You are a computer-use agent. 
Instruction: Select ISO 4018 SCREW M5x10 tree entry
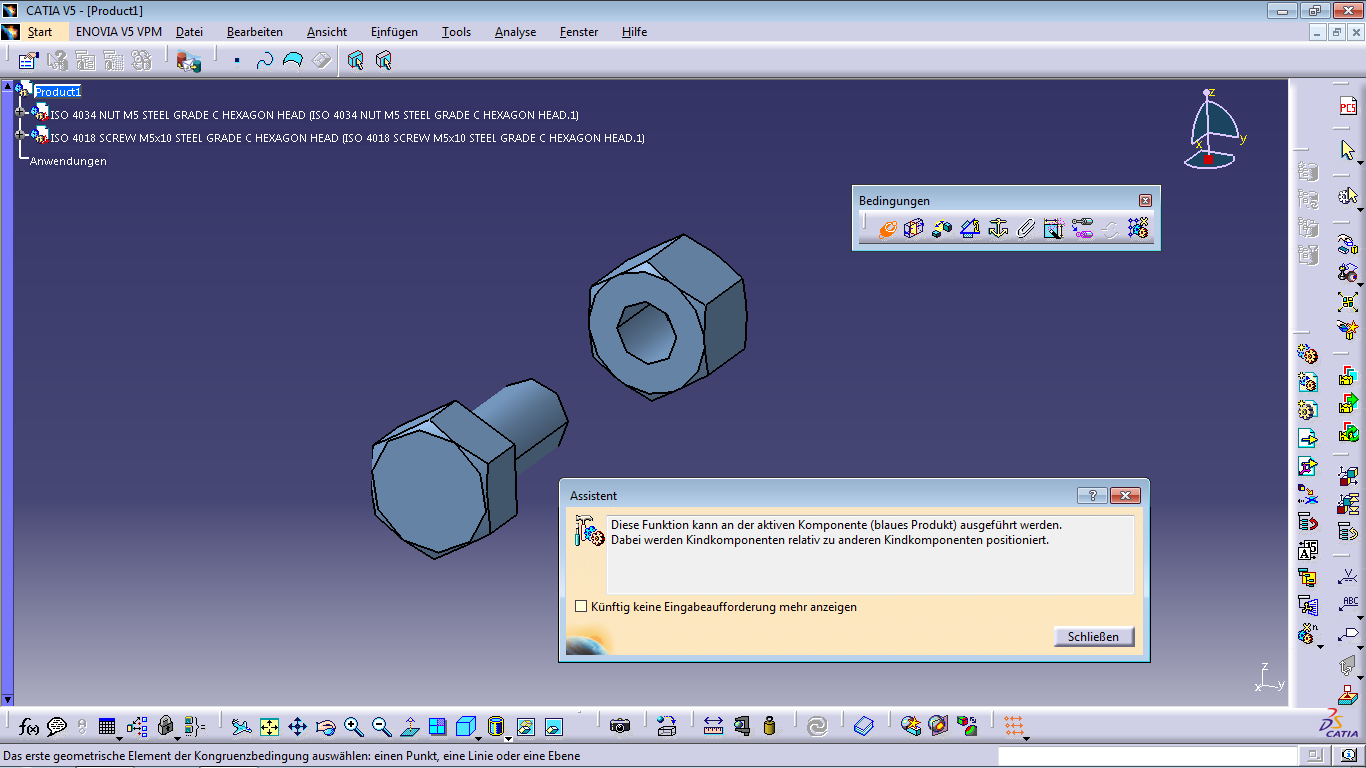(x=347, y=138)
